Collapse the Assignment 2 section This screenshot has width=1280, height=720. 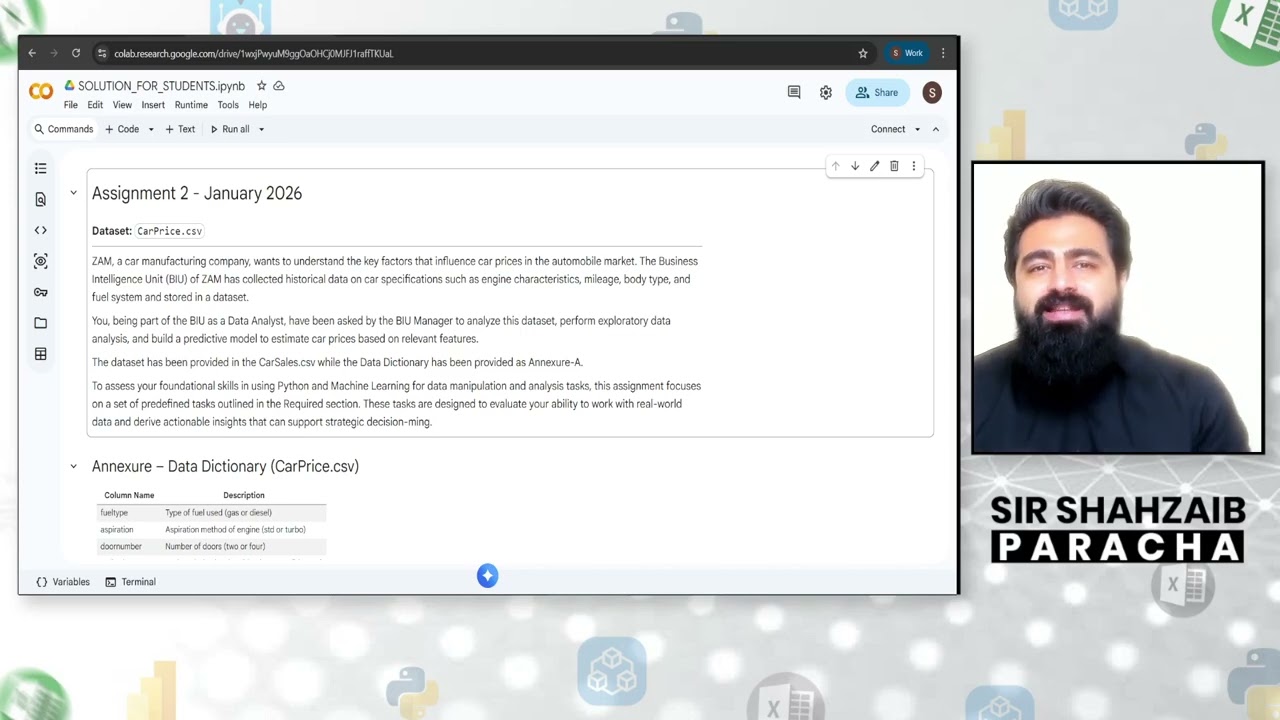pyautogui.click(x=73, y=193)
